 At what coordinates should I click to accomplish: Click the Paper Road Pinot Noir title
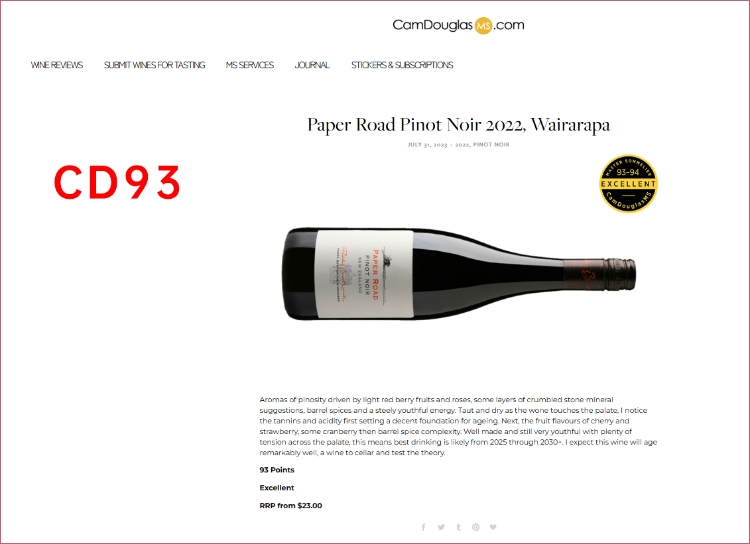point(458,125)
